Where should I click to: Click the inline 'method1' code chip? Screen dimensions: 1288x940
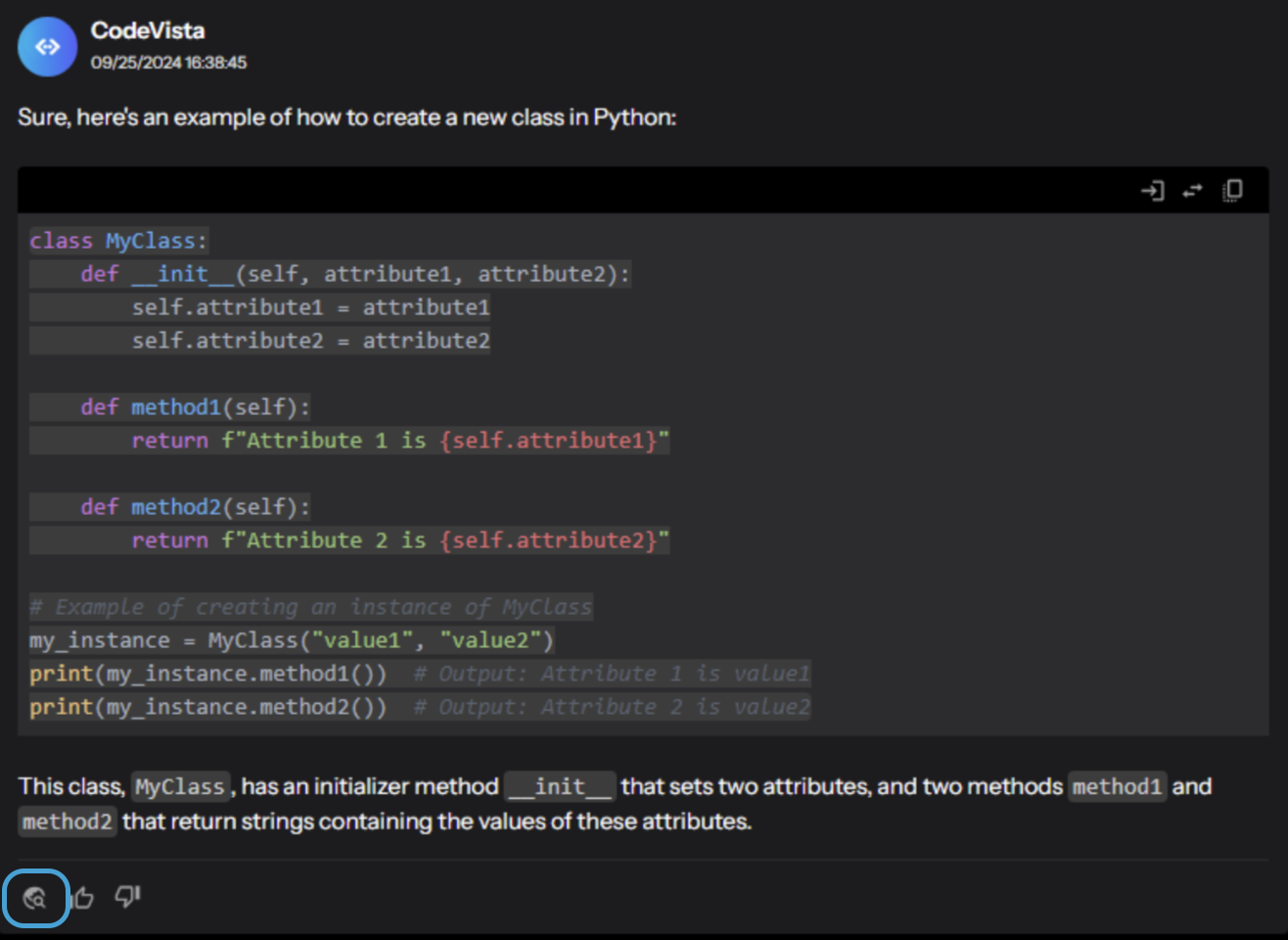[x=1117, y=786]
